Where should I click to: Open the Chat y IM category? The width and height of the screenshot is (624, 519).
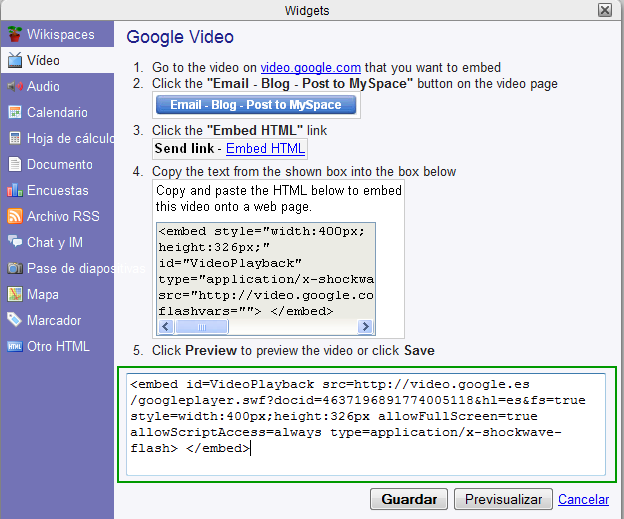[x=57, y=242]
